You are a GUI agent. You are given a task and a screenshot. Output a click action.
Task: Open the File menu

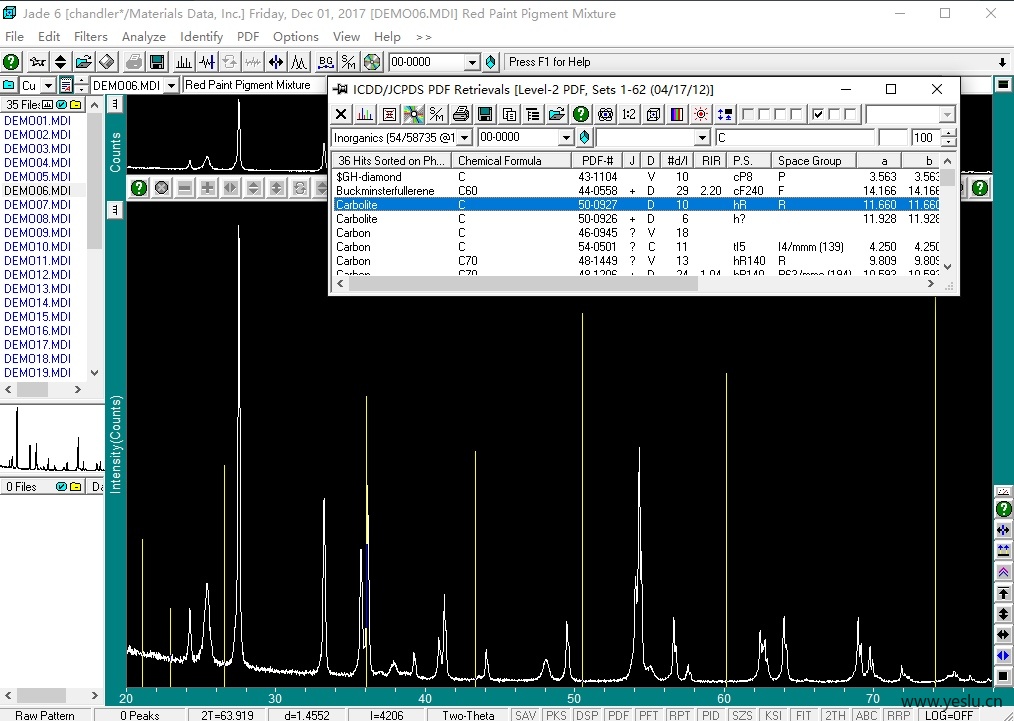[14, 37]
